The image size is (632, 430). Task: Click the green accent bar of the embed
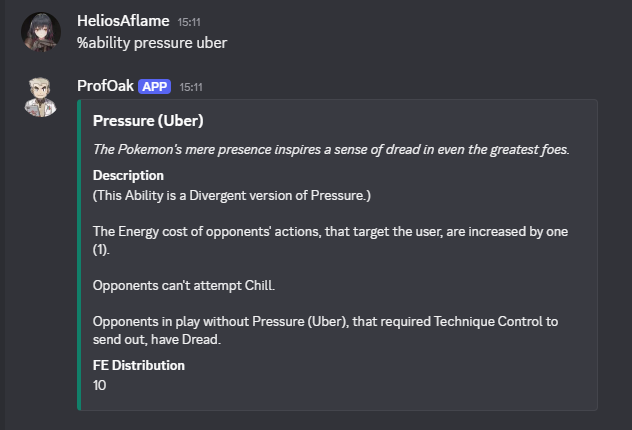[79, 254]
